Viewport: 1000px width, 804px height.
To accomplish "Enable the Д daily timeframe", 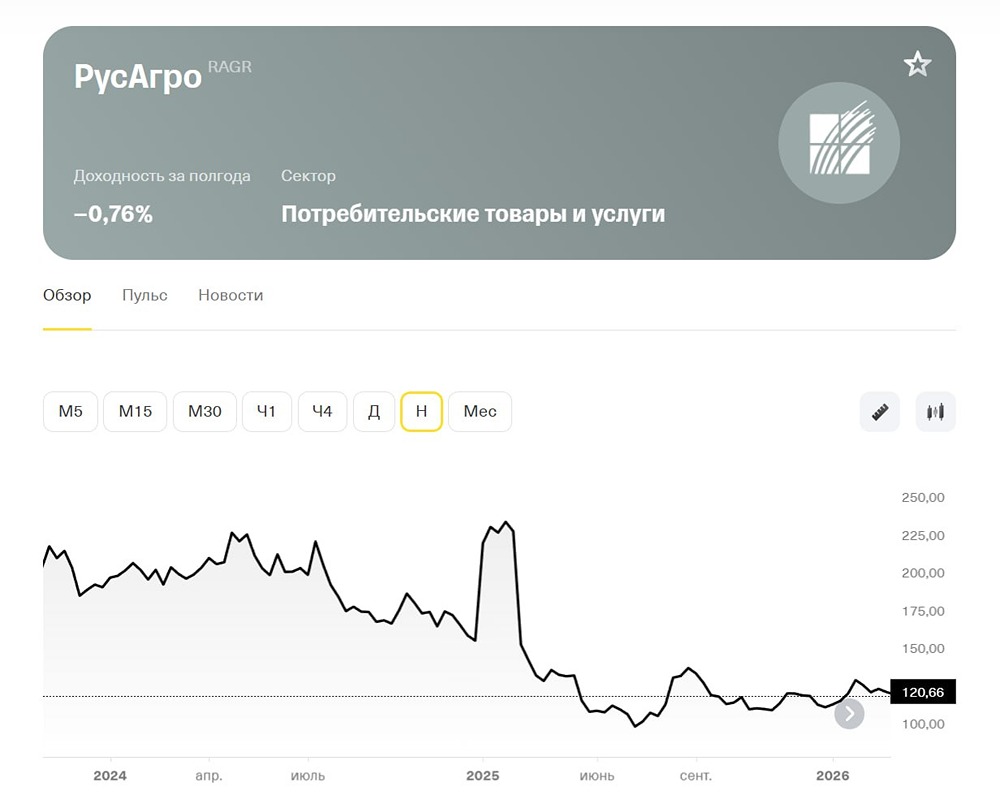I will tap(374, 411).
